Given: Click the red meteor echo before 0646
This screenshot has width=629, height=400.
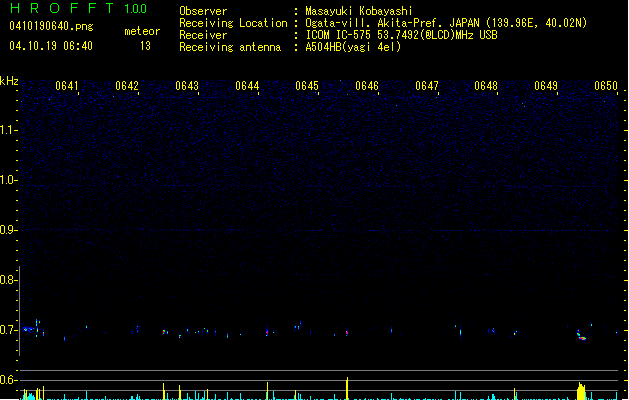Looking at the screenshot, I should [347, 333].
